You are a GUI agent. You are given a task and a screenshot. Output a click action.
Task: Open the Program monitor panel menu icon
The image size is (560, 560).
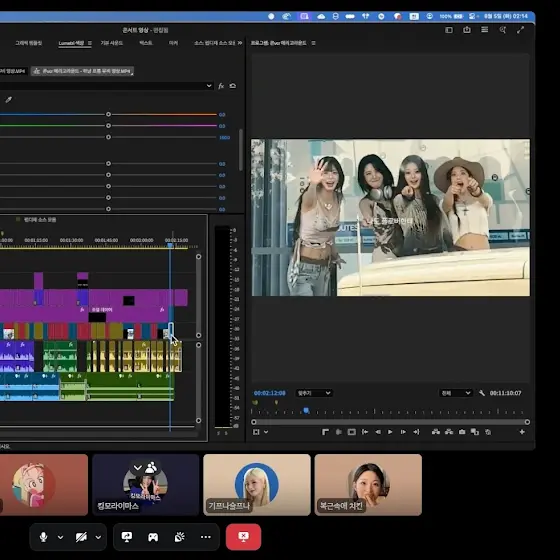click(x=313, y=43)
